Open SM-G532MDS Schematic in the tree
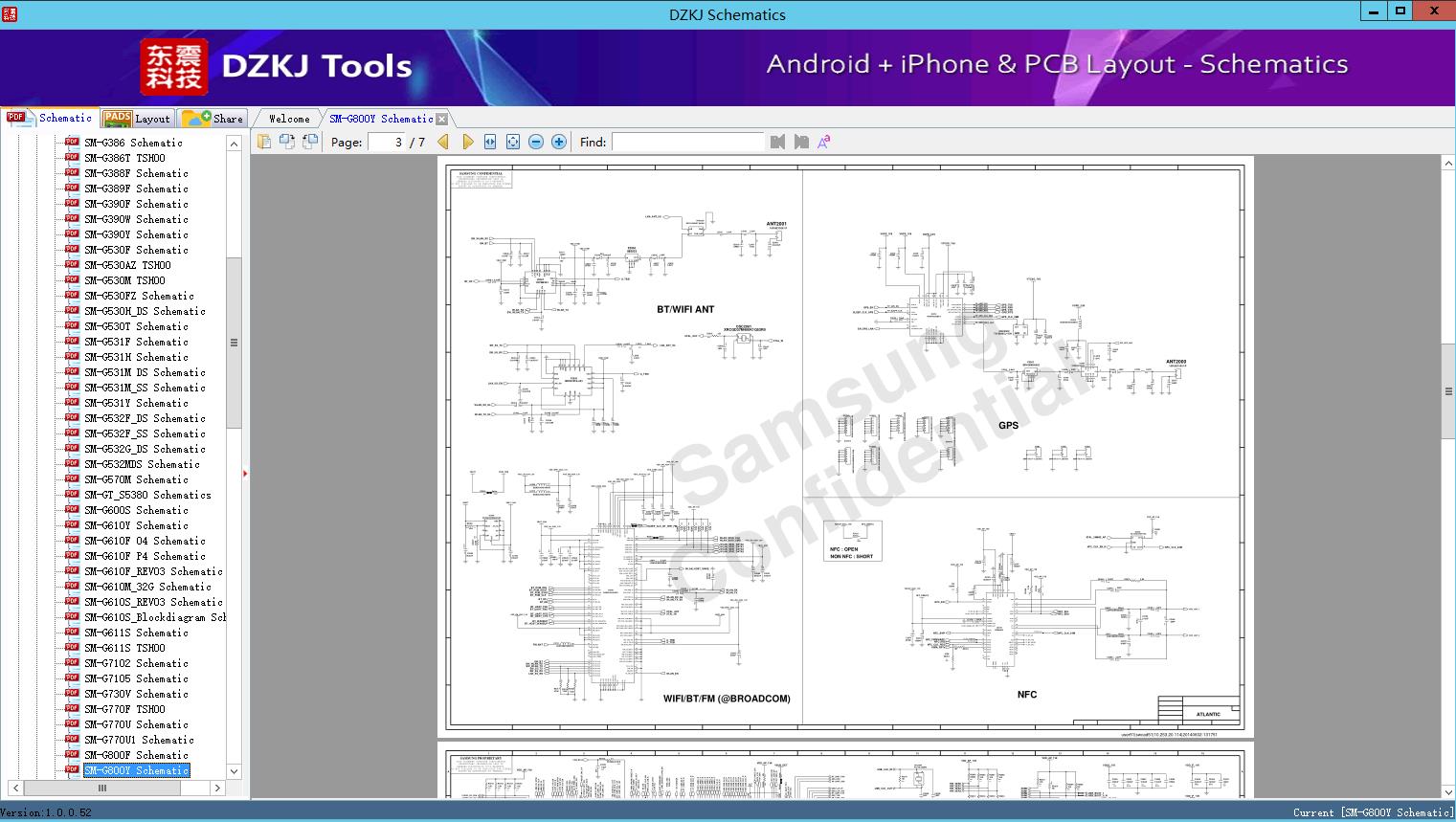1456x822 pixels. tap(142, 464)
